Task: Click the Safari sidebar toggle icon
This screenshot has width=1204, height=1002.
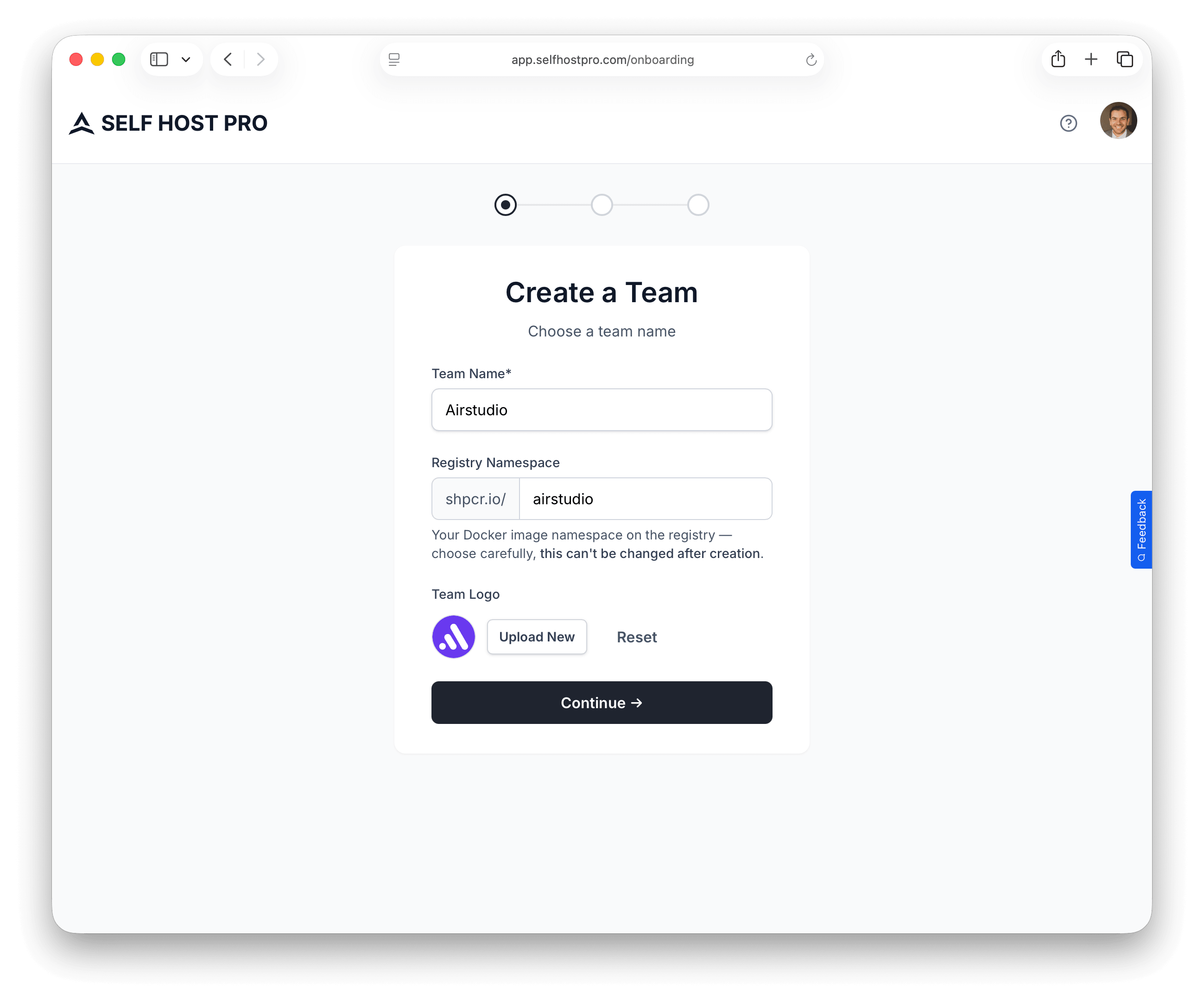Action: tap(159, 59)
